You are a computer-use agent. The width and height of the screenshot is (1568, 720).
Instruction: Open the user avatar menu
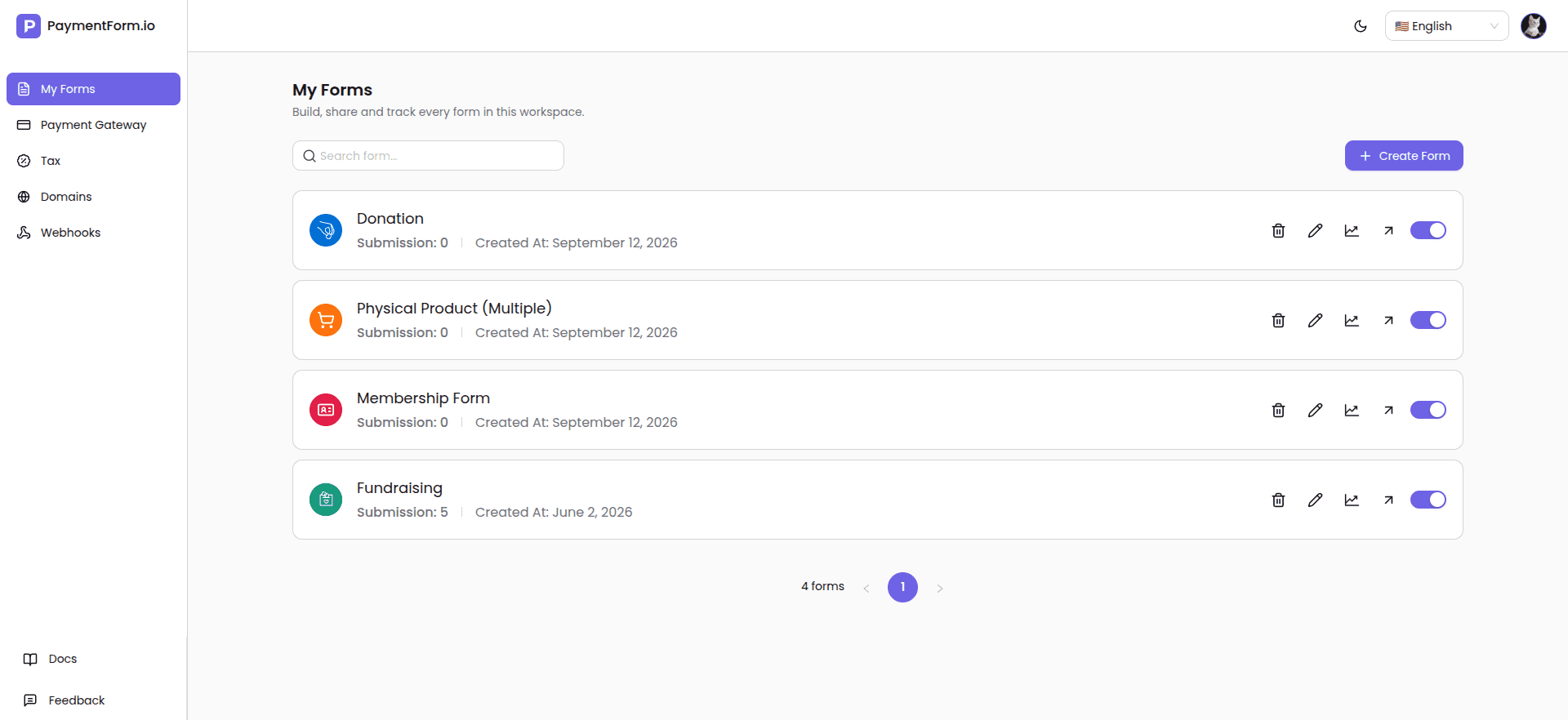pyautogui.click(x=1534, y=26)
